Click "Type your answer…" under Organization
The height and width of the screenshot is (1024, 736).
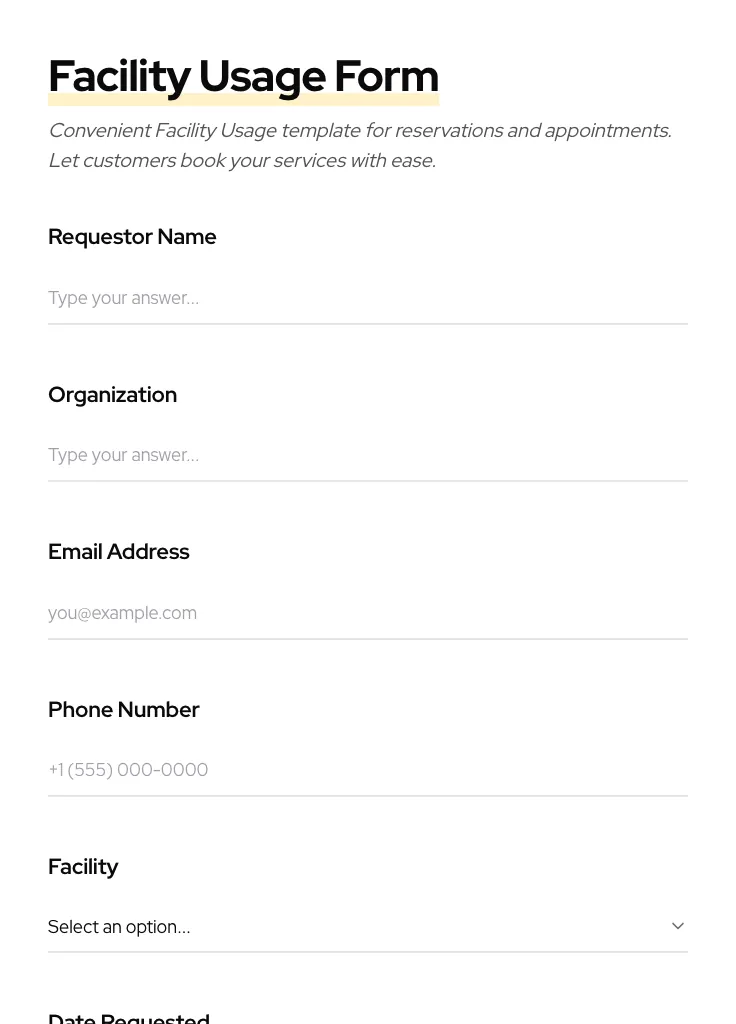coord(123,455)
